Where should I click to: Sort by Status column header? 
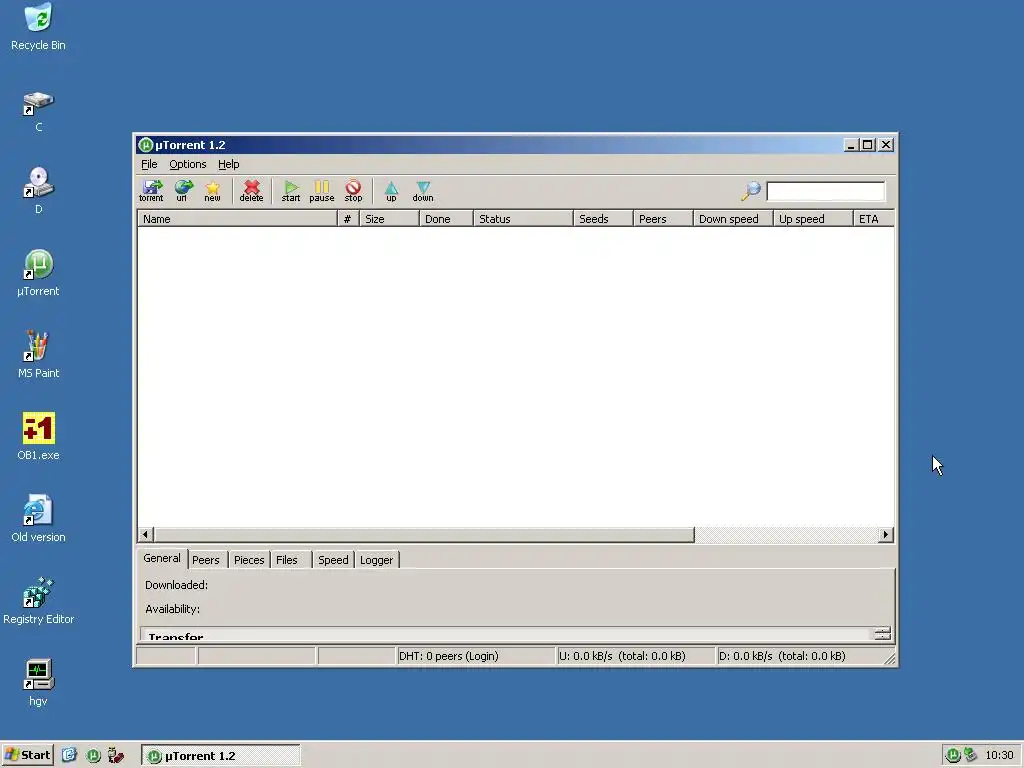(523, 219)
